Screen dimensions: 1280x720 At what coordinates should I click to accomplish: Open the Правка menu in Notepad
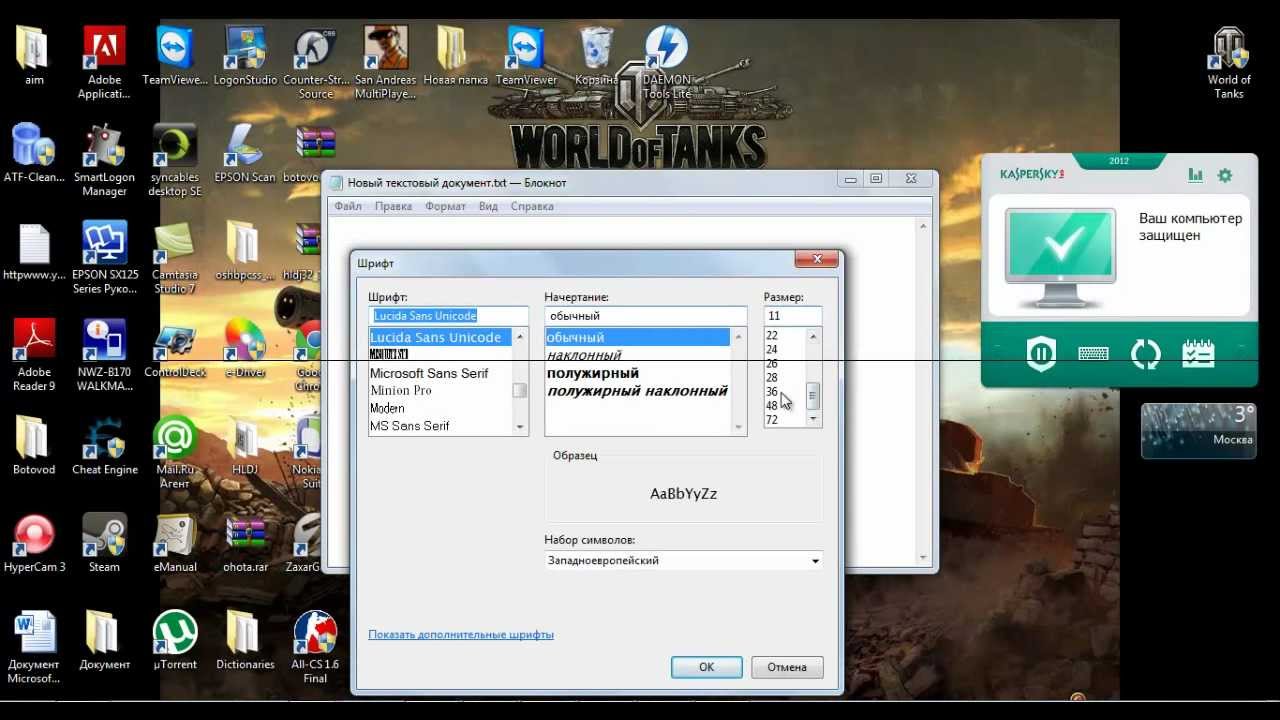[x=393, y=206]
